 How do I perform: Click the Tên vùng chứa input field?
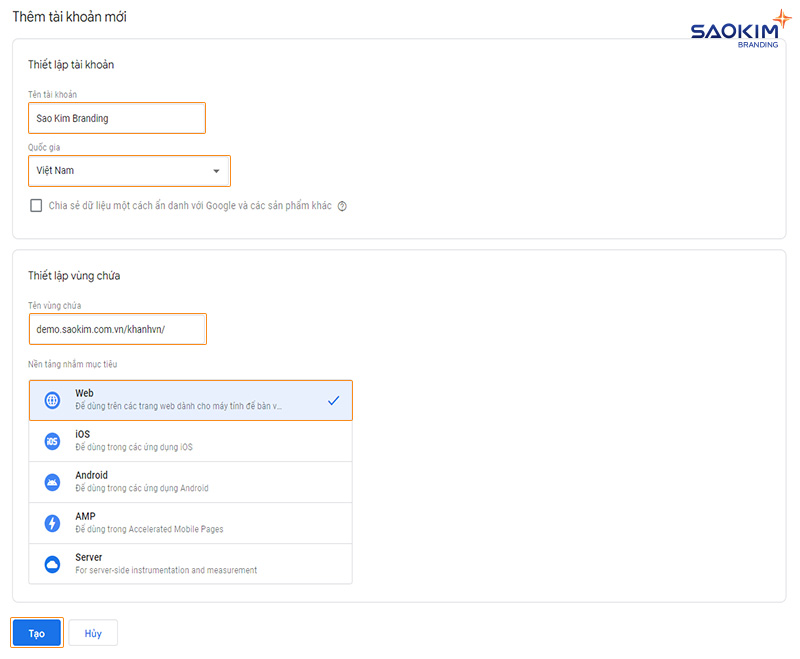(x=117, y=328)
